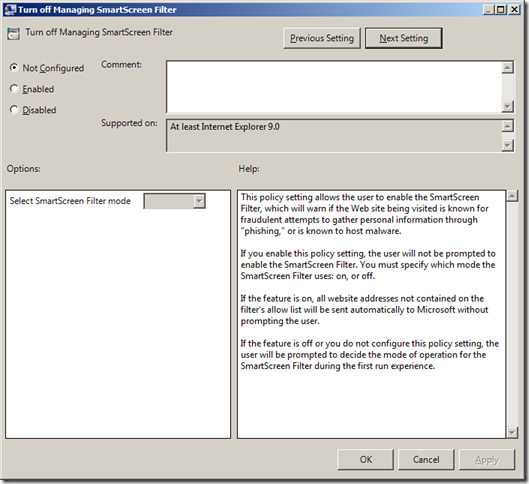The image size is (529, 484).
Task: Click the Supported on scroll down arrow
Action: click(507, 145)
